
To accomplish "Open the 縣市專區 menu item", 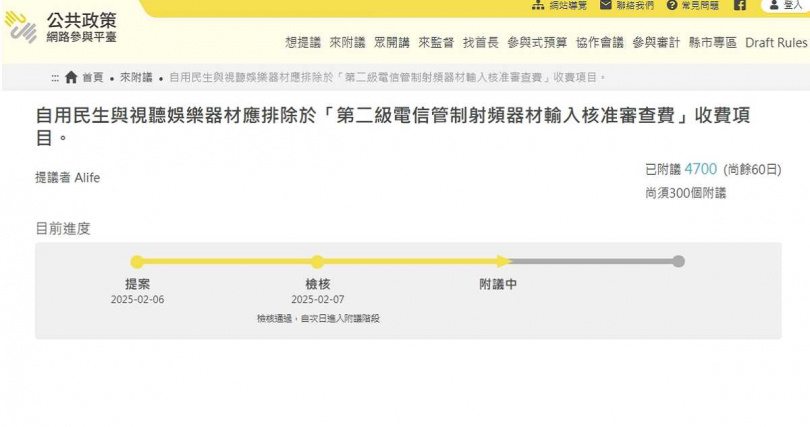I will pyautogui.click(x=712, y=42).
